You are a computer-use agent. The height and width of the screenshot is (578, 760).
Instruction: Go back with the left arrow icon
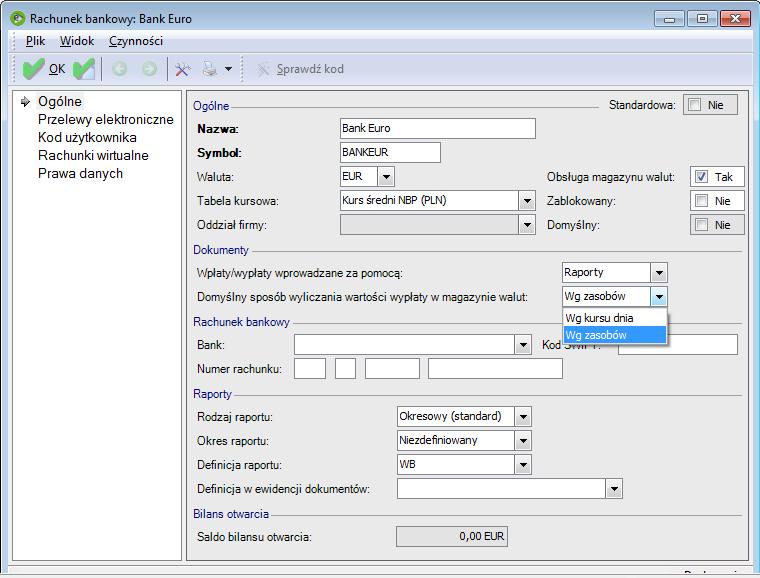(x=120, y=69)
